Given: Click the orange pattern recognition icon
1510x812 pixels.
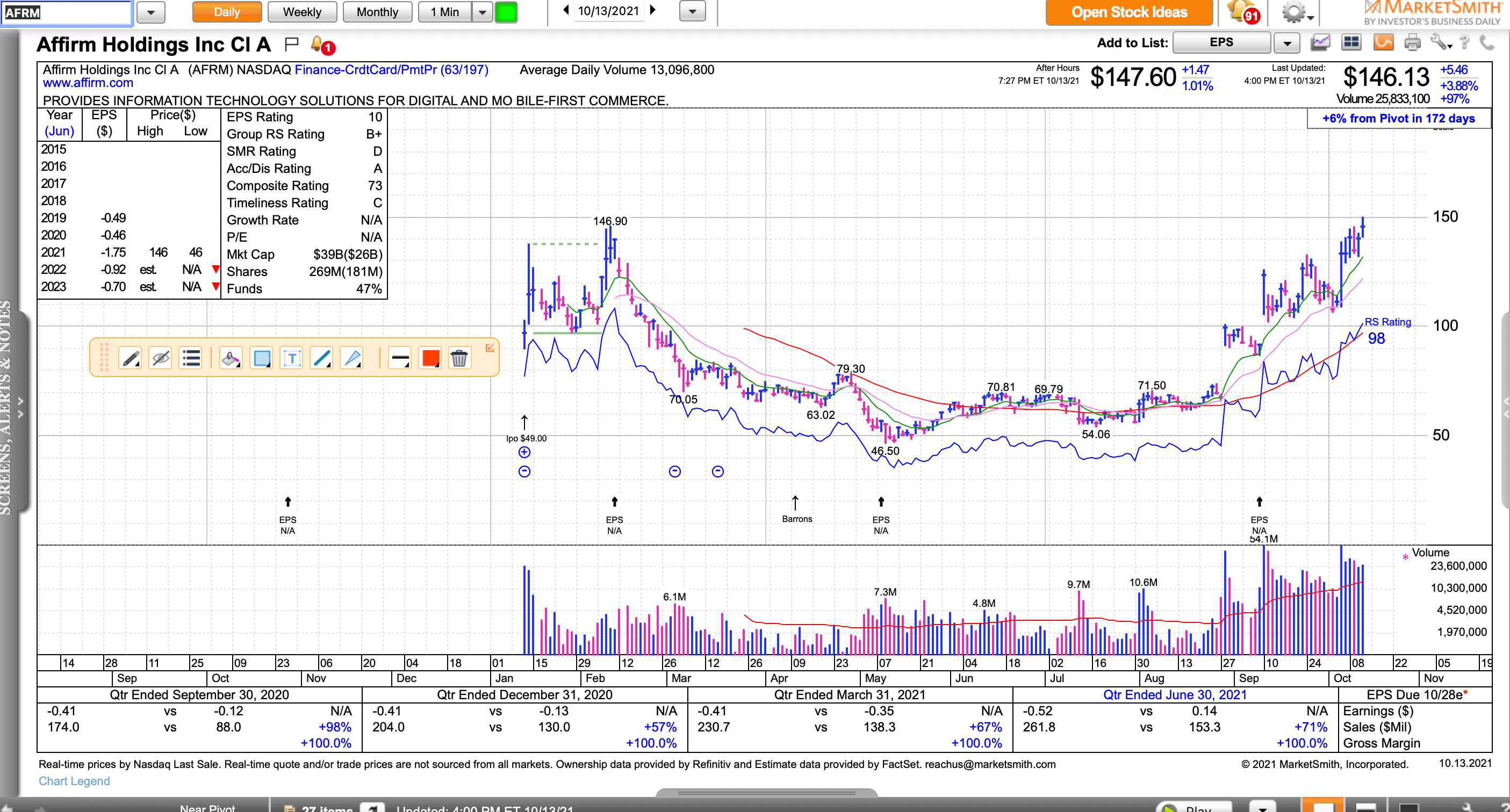Looking at the screenshot, I should point(1383,42).
